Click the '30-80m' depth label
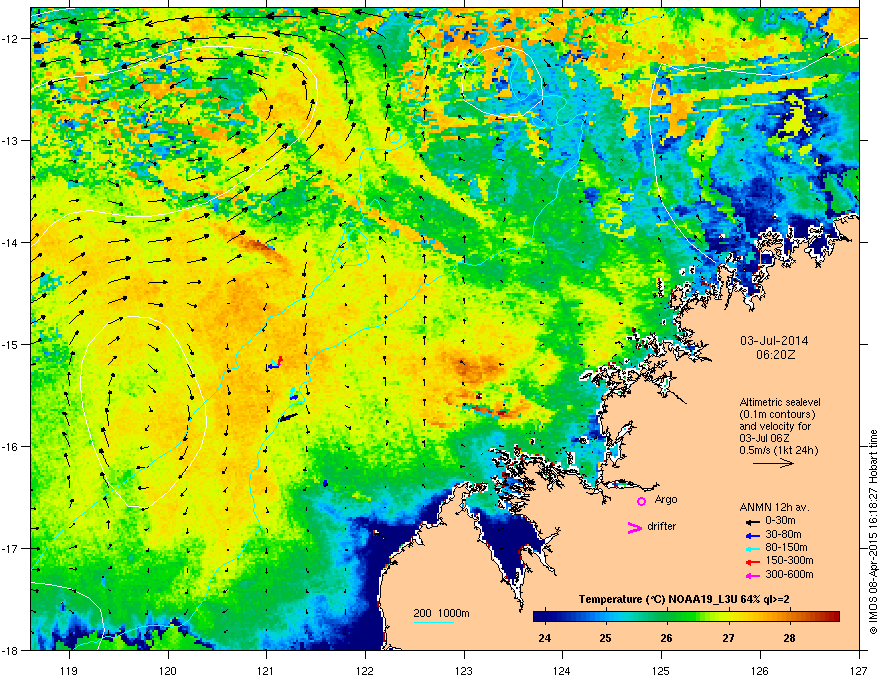Viewport: 880px width, 680px height. tap(783, 534)
